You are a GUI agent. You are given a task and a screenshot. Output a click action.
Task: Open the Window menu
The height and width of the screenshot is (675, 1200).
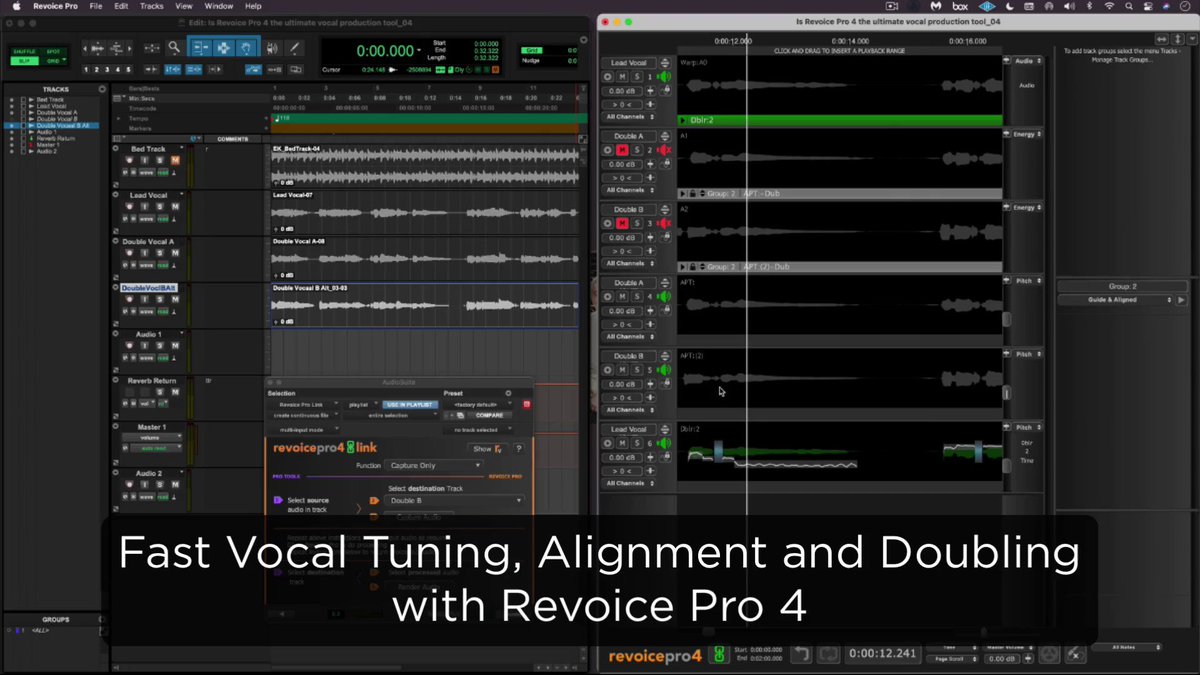pyautogui.click(x=219, y=6)
